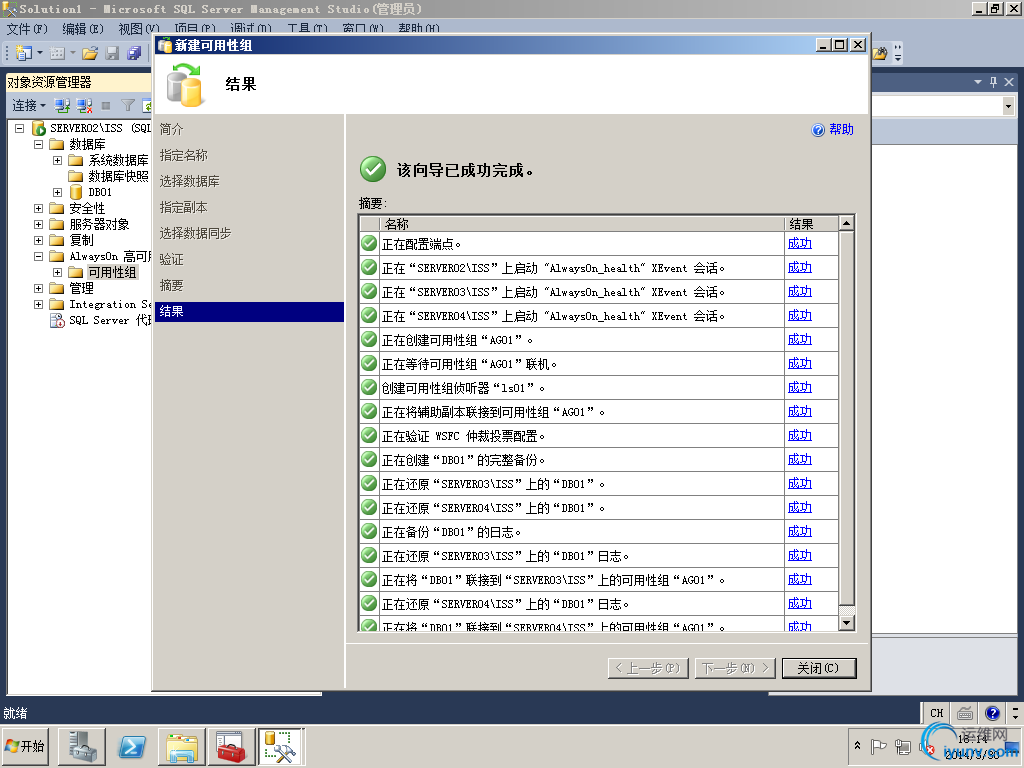
Task: Open 成功 link for creating AG01
Action: [x=799, y=340]
